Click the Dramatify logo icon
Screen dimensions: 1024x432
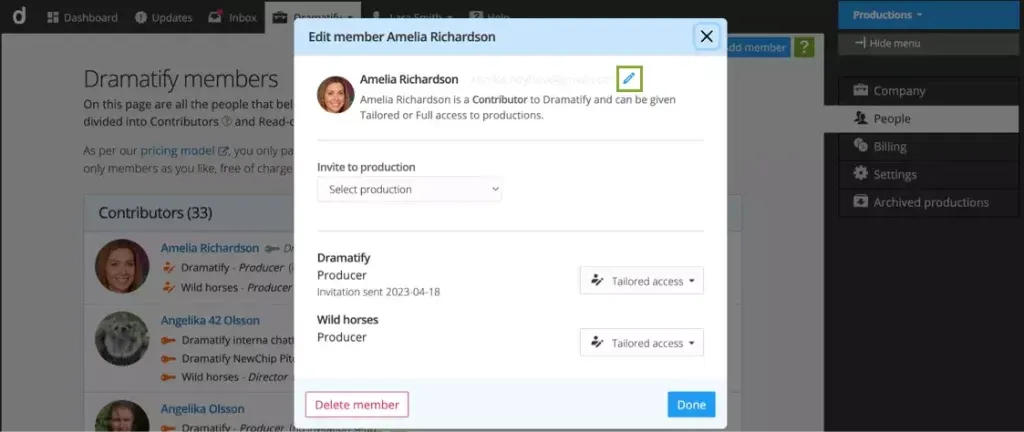click(20, 16)
